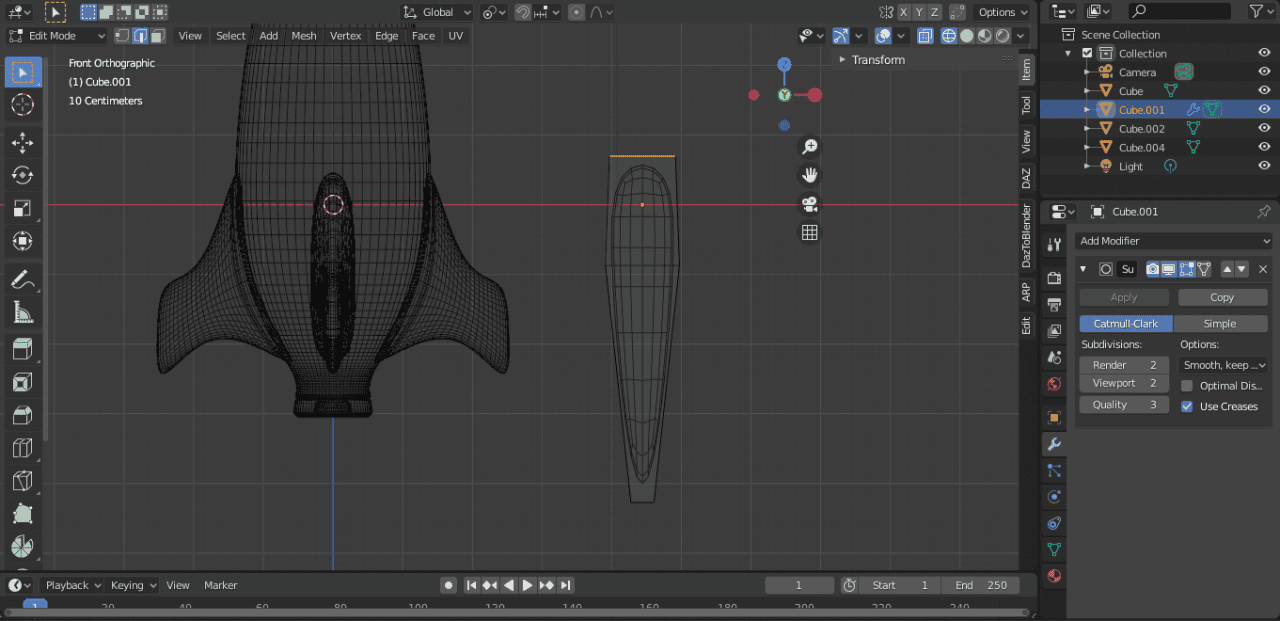Select the Move tool
The width and height of the screenshot is (1280, 621).
tap(22, 143)
